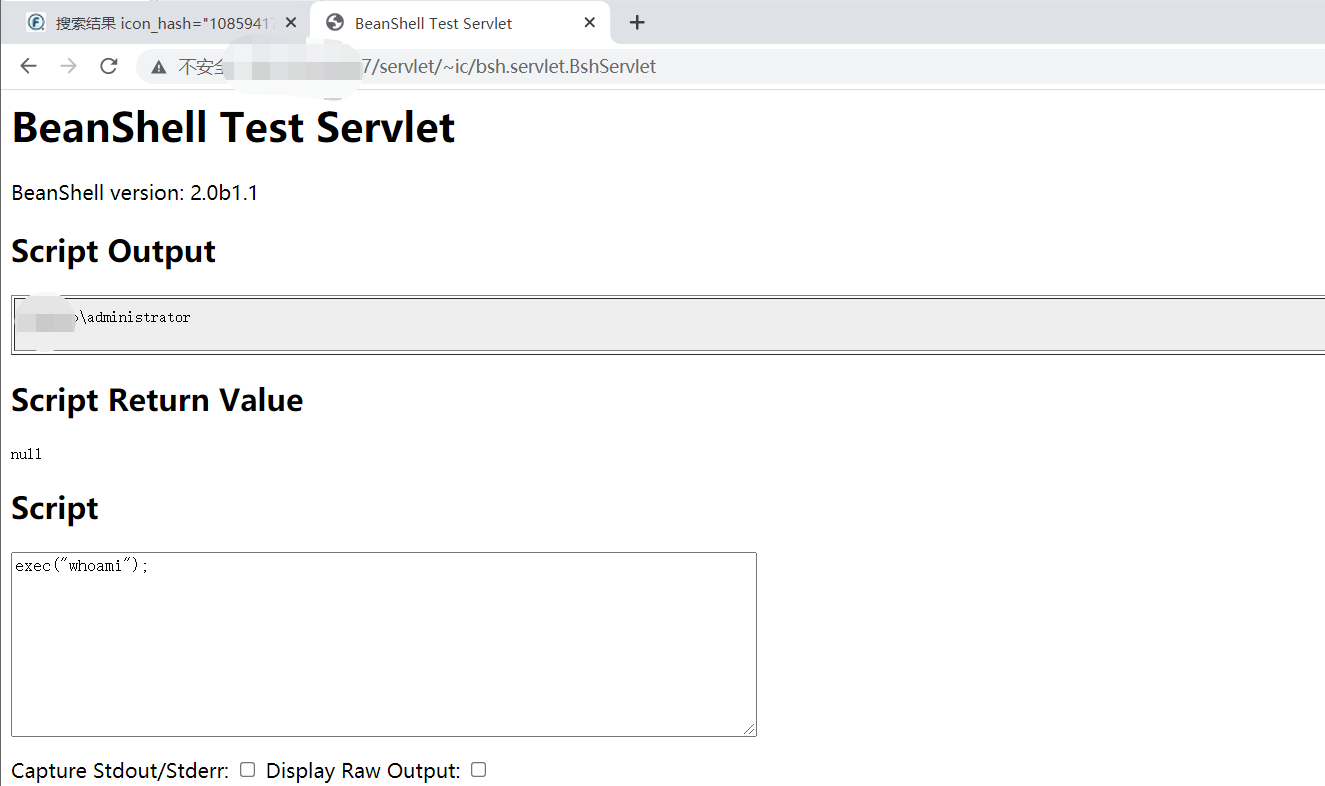Viewport: 1325px width, 786px height.
Task: Click the globe favicon on BeanShell tab
Action: pyautogui.click(x=335, y=23)
